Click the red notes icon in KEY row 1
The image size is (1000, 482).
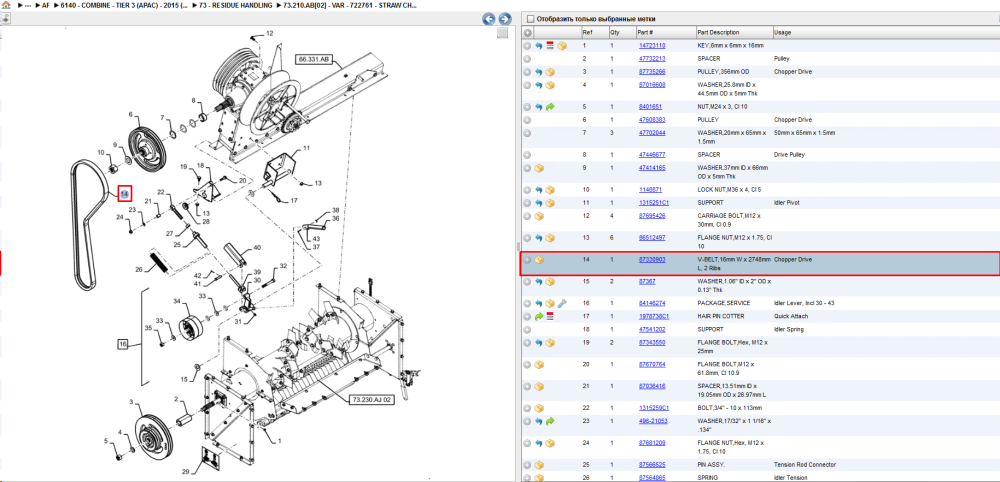click(550, 46)
